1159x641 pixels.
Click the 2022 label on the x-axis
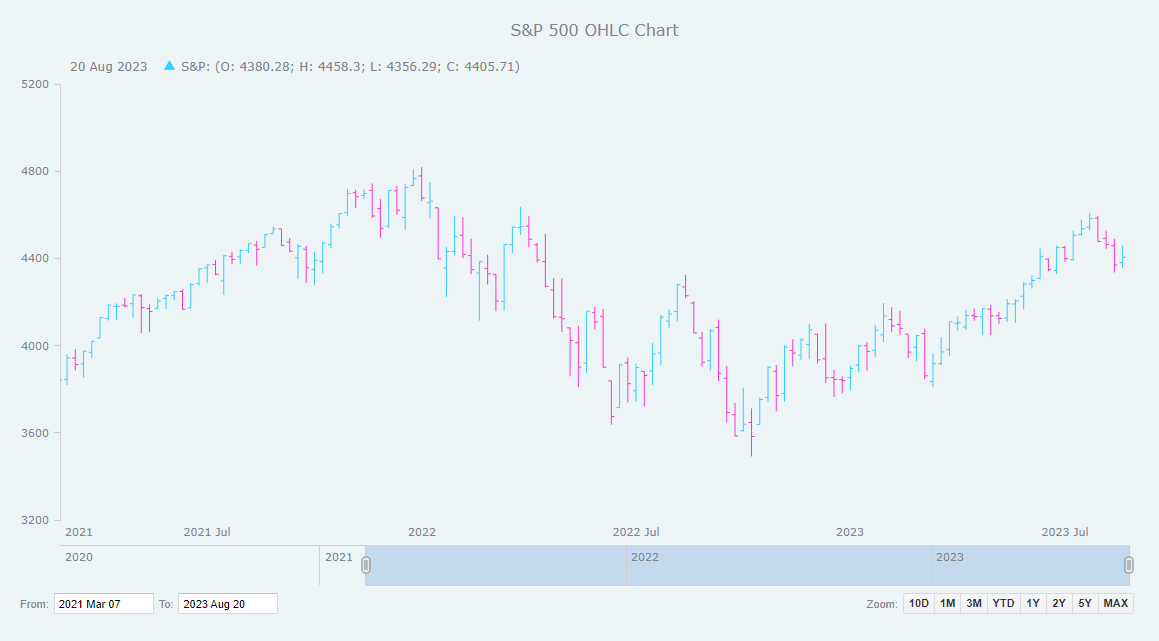[x=422, y=532]
